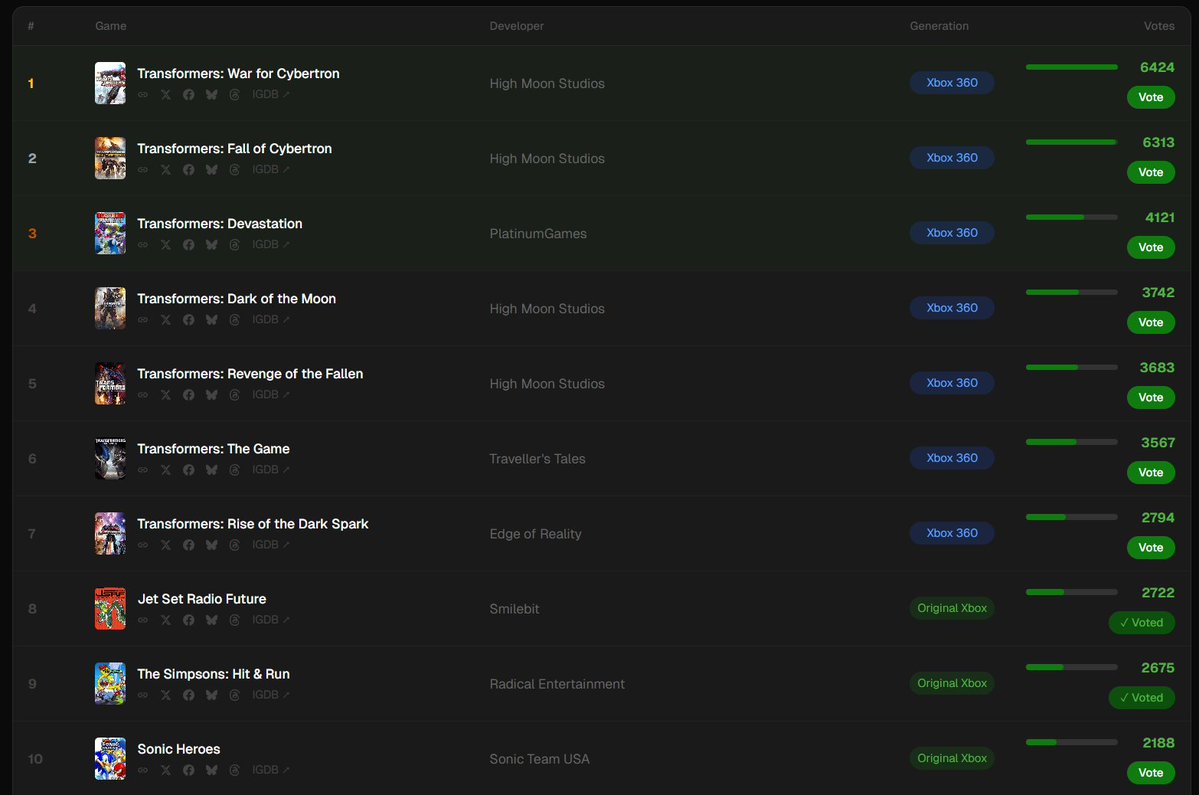Select the Xbox 360 tag on Fall of Cybertron

pyautogui.click(x=952, y=157)
